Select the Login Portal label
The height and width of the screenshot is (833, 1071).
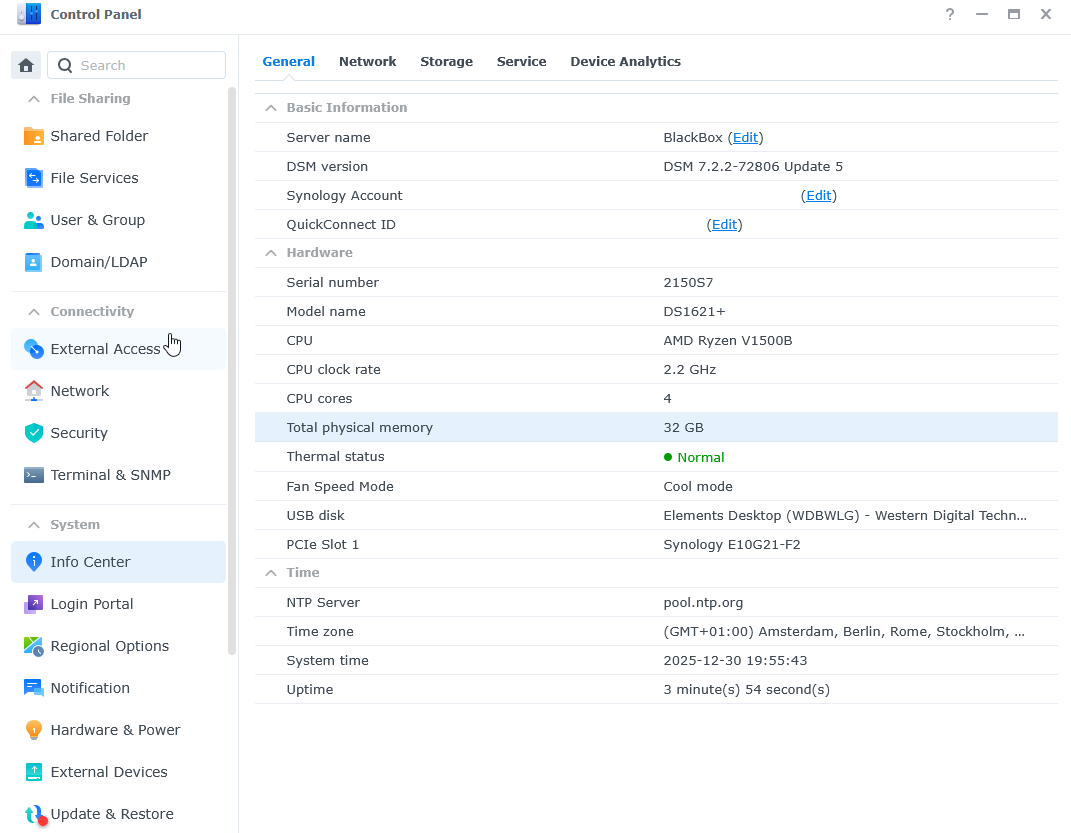point(92,604)
